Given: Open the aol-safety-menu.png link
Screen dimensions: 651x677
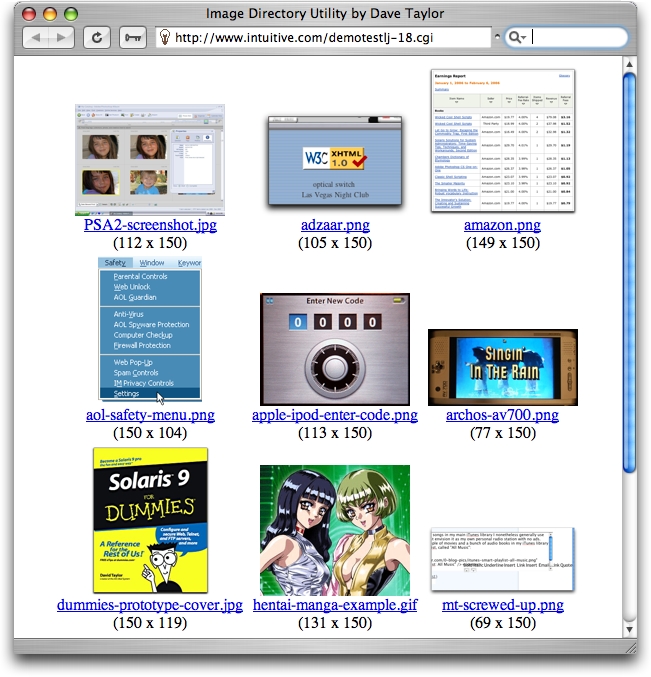Looking at the screenshot, I should (x=150, y=415).
